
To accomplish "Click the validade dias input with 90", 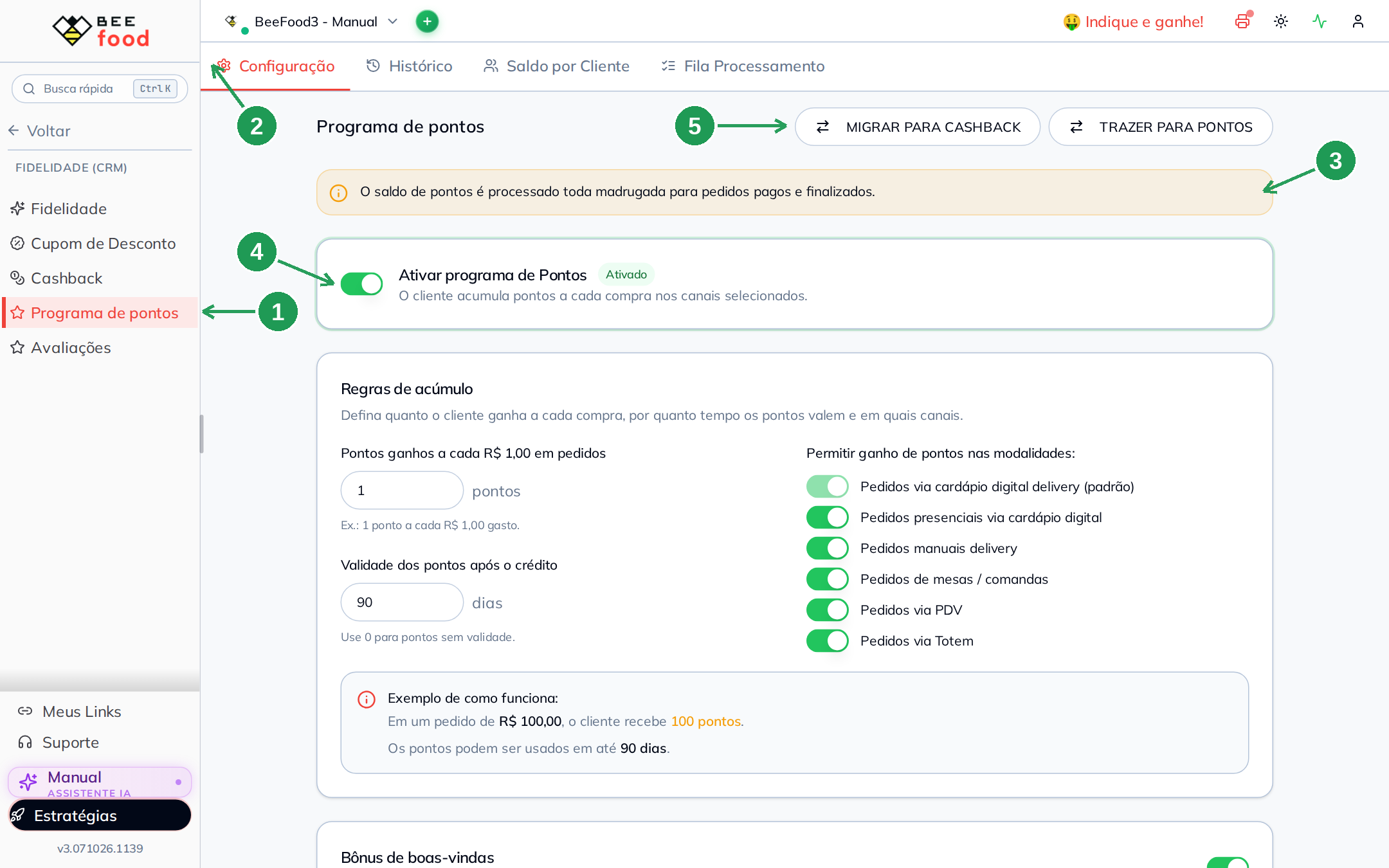I will coord(402,602).
